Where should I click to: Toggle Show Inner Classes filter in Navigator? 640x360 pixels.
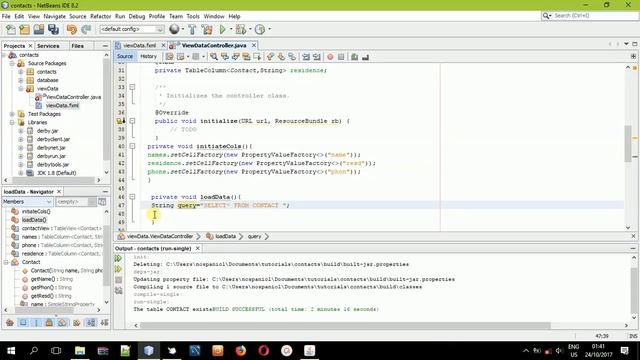pos(62,322)
